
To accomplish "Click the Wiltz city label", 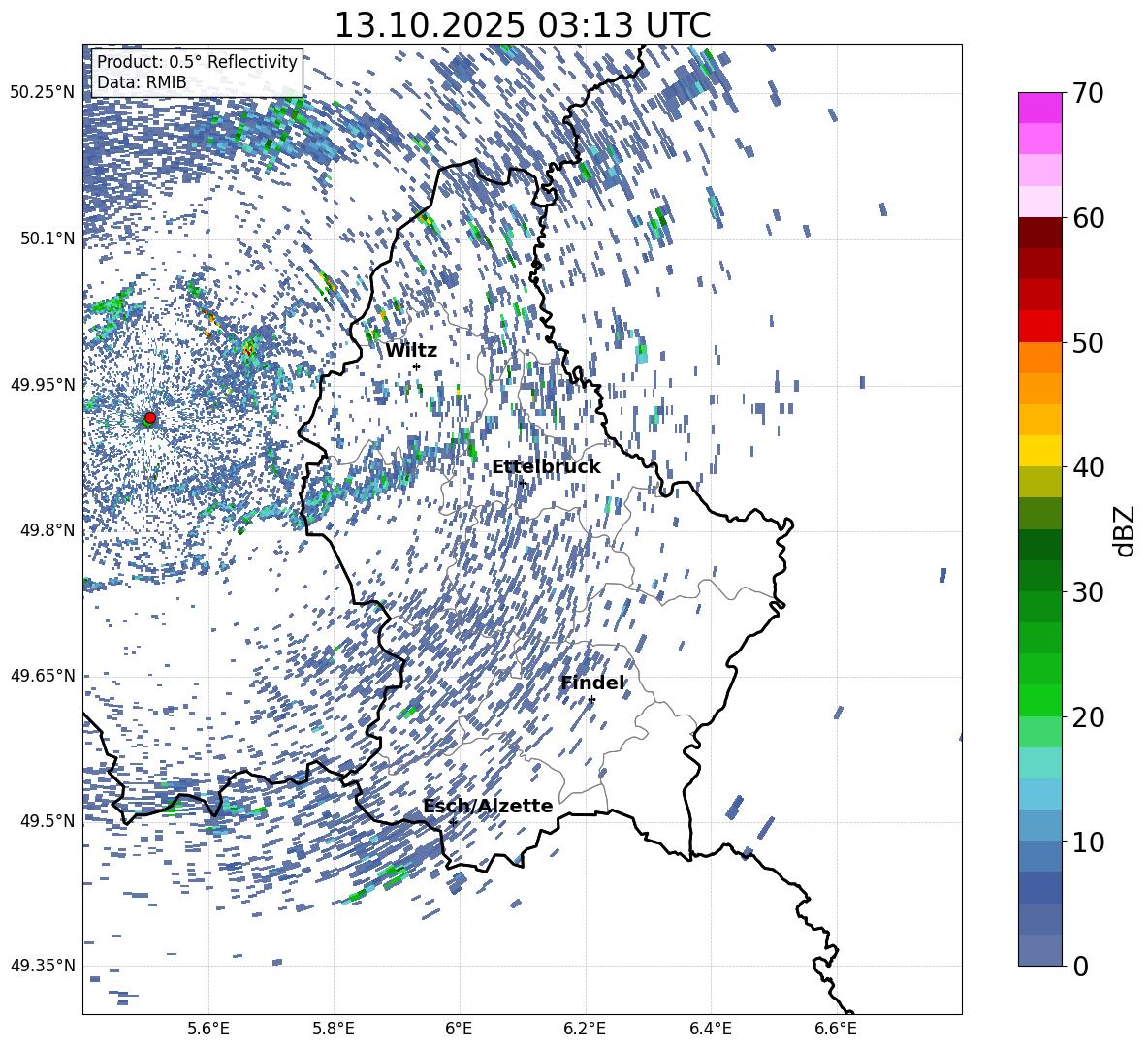I will [x=411, y=351].
